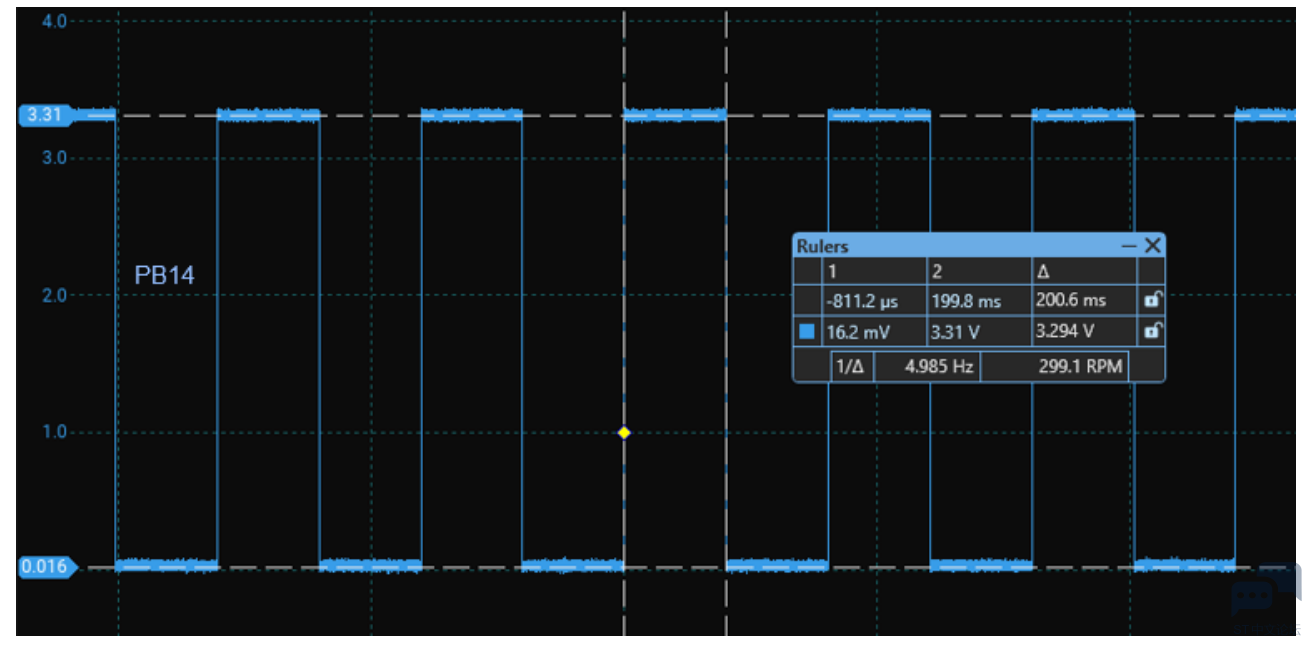Screen dimensions: 1310x645
Task: Close the Rulers panel
Action: [1152, 246]
